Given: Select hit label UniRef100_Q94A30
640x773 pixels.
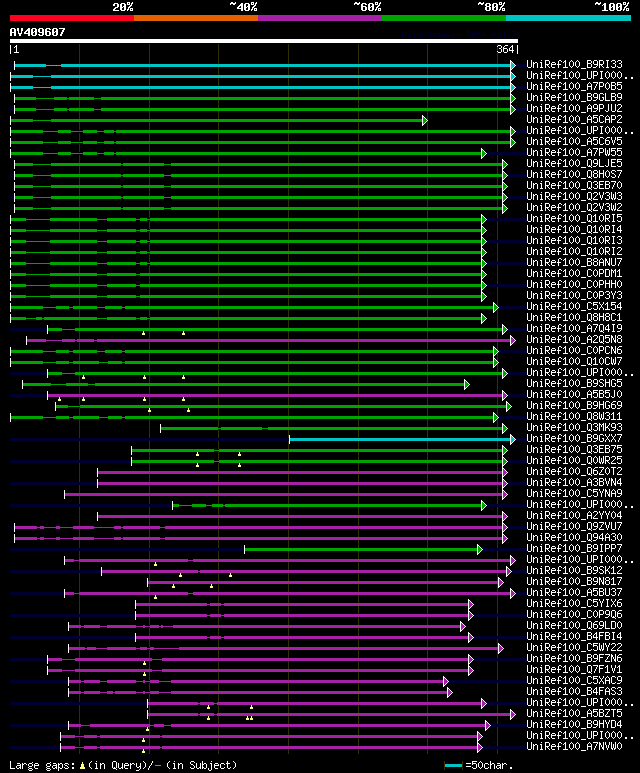Looking at the screenshot, I should coord(574,538).
